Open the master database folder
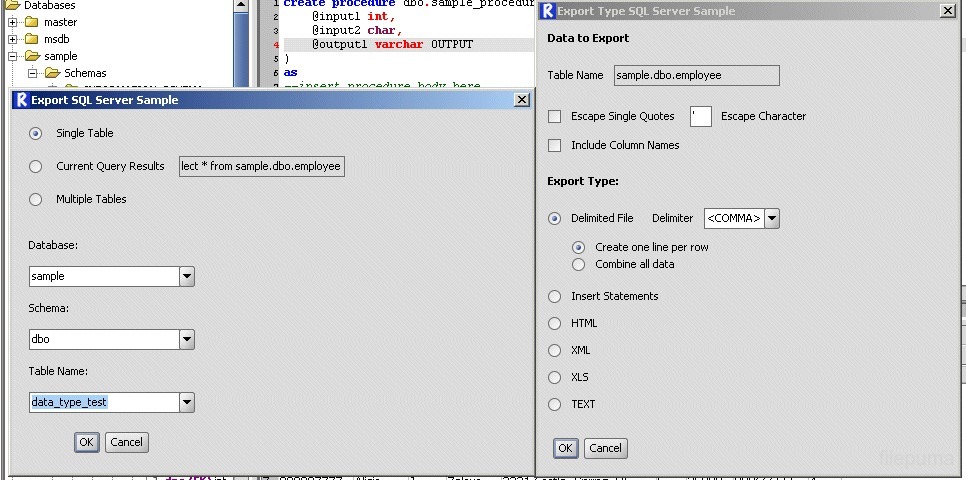 60,22
